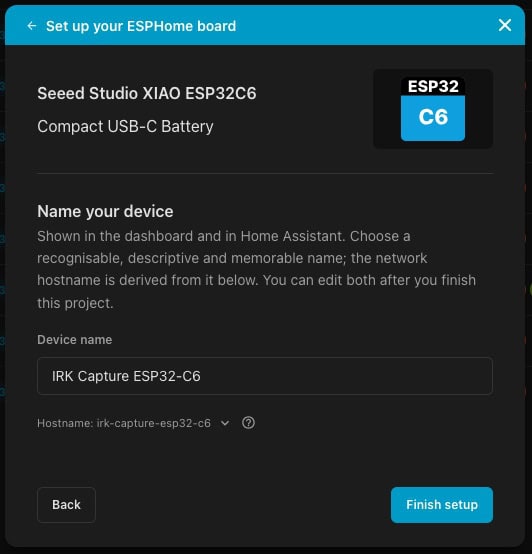Expand the hostname chevron dropdown

click(225, 423)
